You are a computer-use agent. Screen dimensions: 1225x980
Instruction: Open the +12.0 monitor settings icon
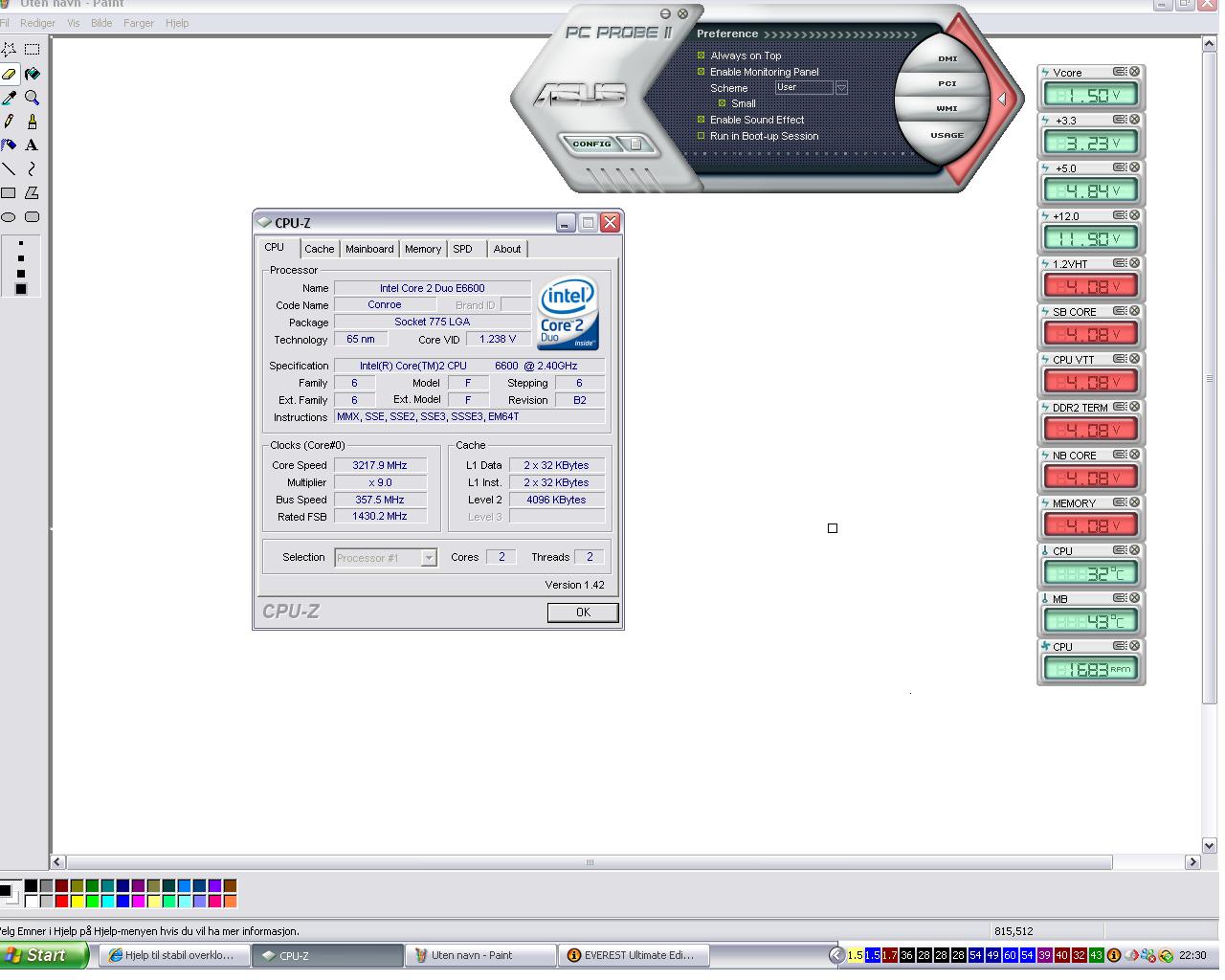[1119, 215]
